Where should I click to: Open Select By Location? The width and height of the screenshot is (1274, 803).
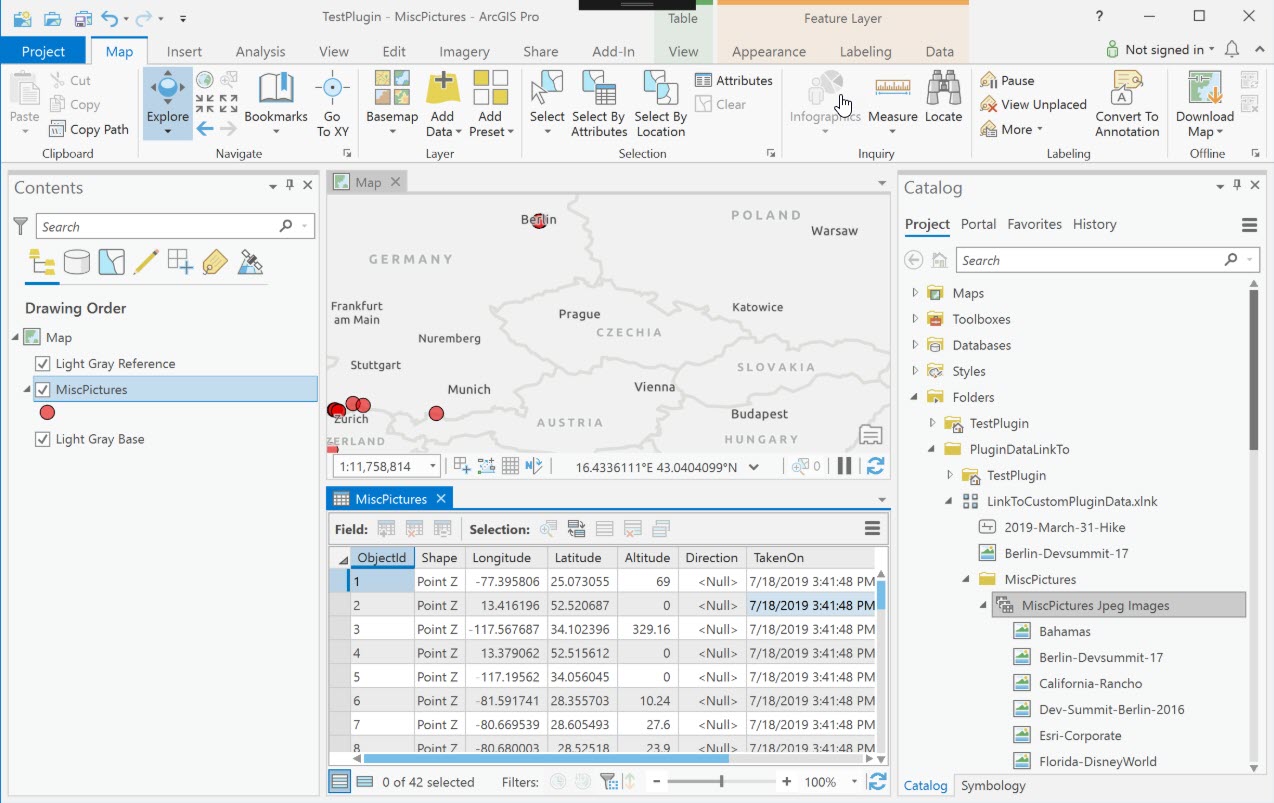tap(660, 103)
